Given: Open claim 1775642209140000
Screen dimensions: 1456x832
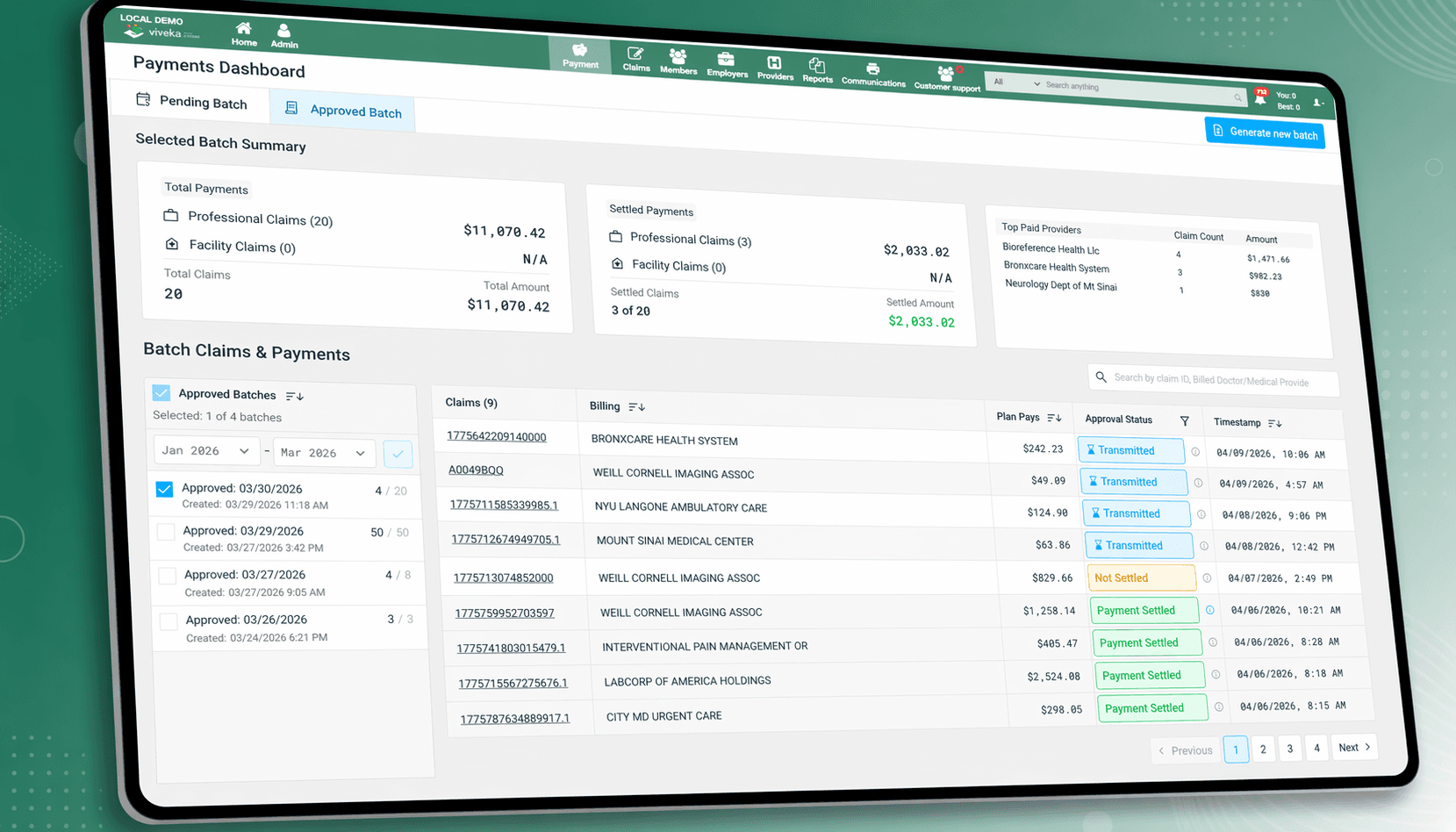Looking at the screenshot, I should 497,436.
